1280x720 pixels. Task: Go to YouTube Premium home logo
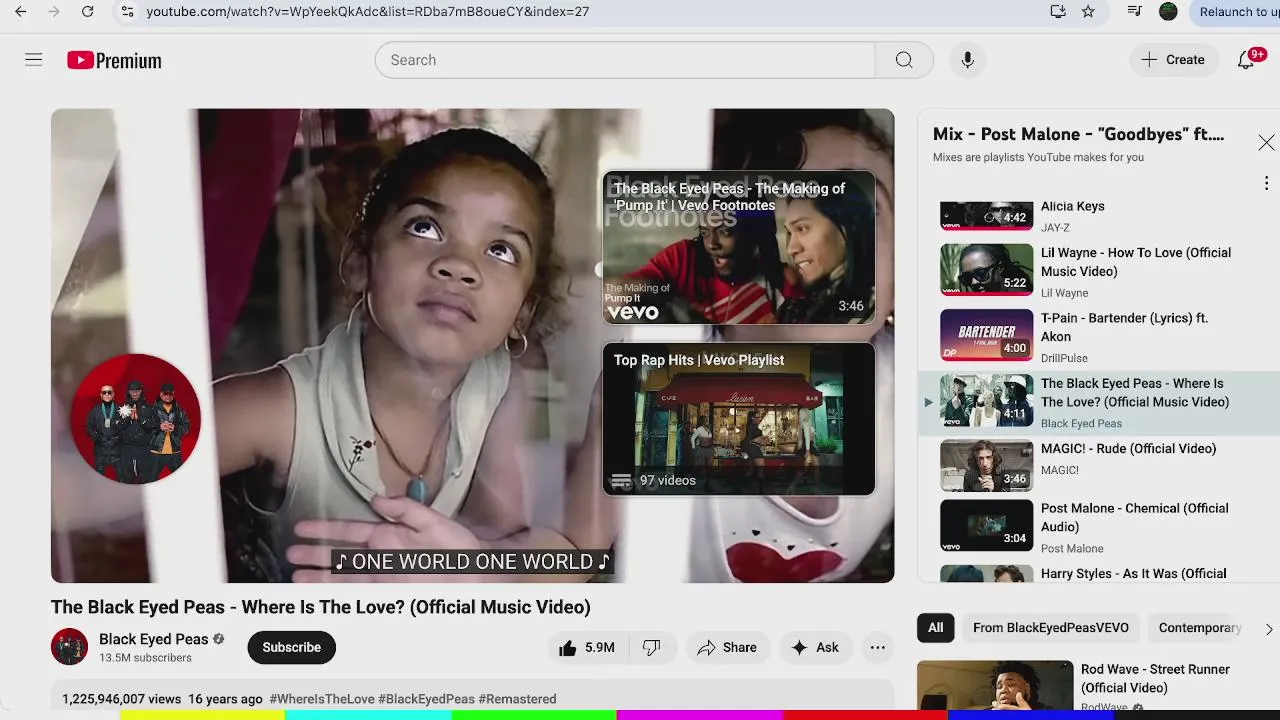[x=114, y=61]
